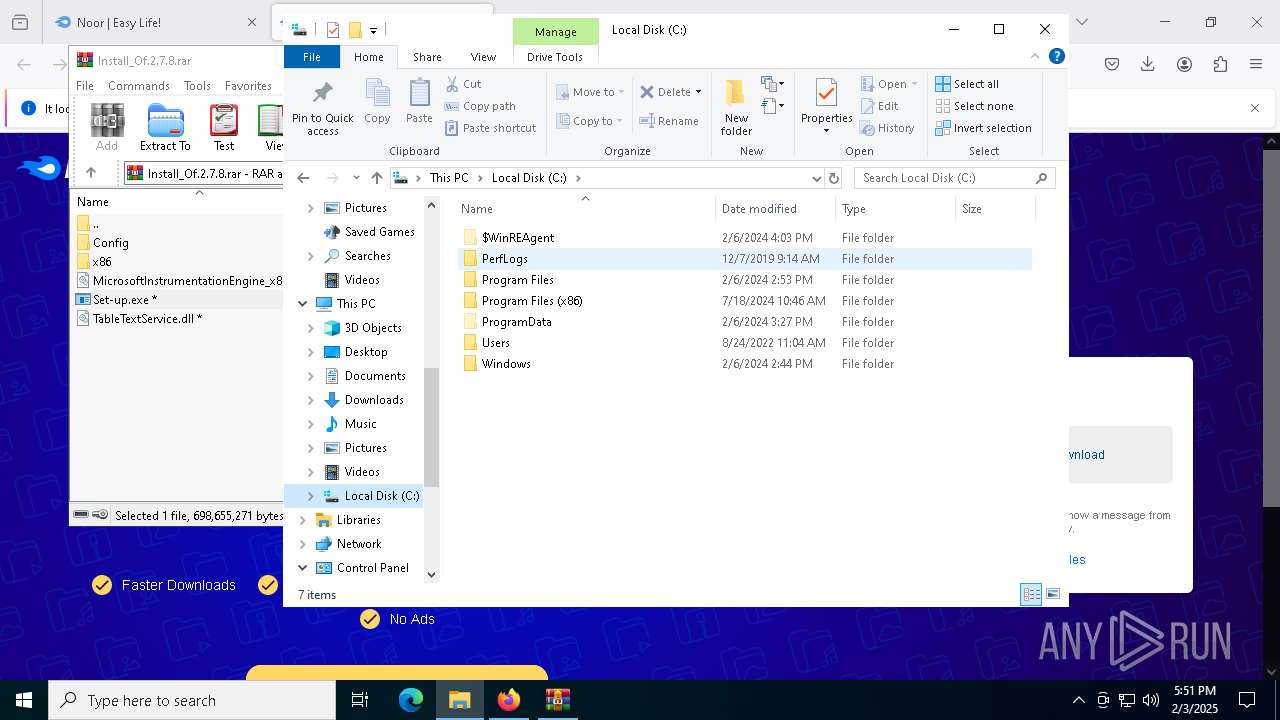Select TableTextService.dll in WinRAR
Viewport: 1280px width, 720px height.
(x=147, y=319)
